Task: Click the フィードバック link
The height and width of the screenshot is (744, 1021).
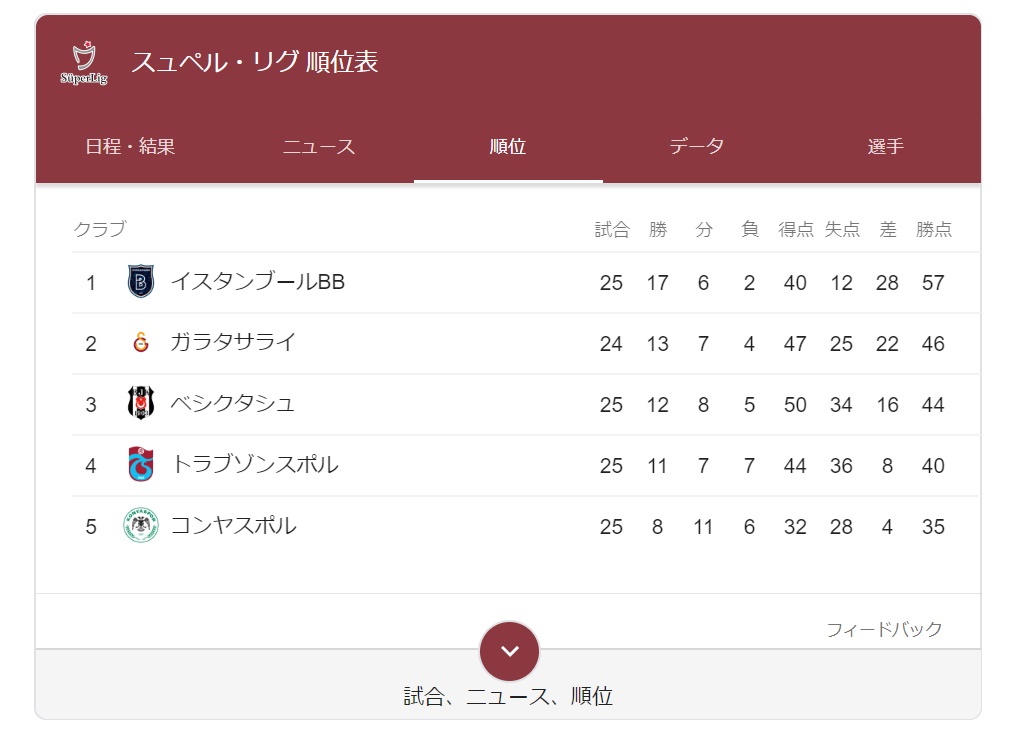Action: (x=884, y=629)
